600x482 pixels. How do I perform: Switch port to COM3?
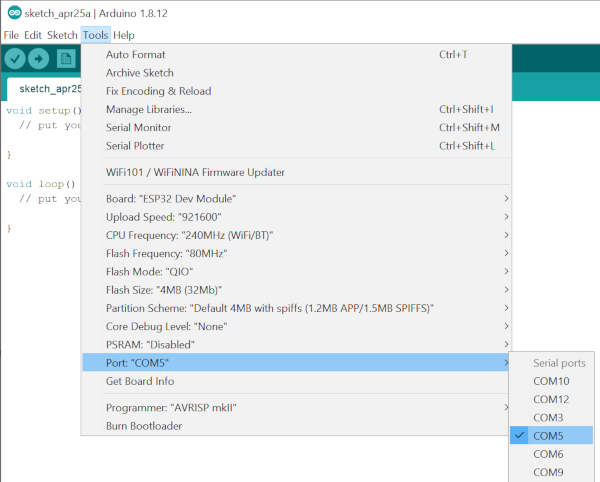[548, 417]
